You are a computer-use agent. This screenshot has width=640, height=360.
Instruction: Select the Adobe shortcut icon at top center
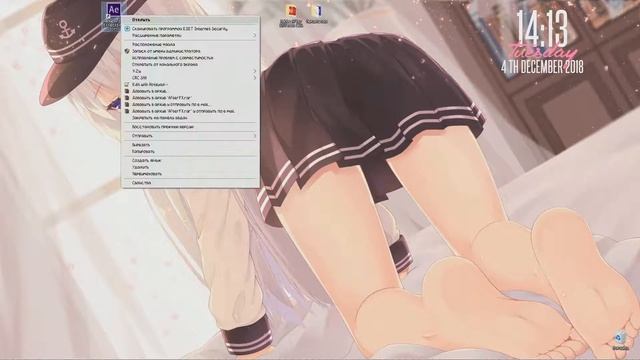(x=291, y=16)
